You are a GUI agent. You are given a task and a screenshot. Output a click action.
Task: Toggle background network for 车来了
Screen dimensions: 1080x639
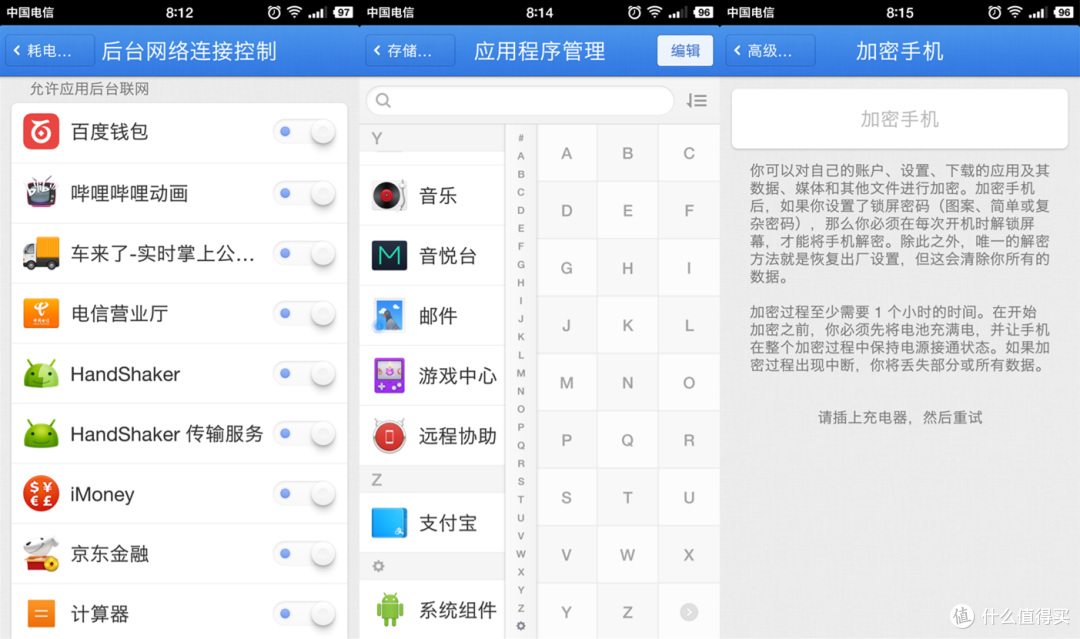point(304,253)
